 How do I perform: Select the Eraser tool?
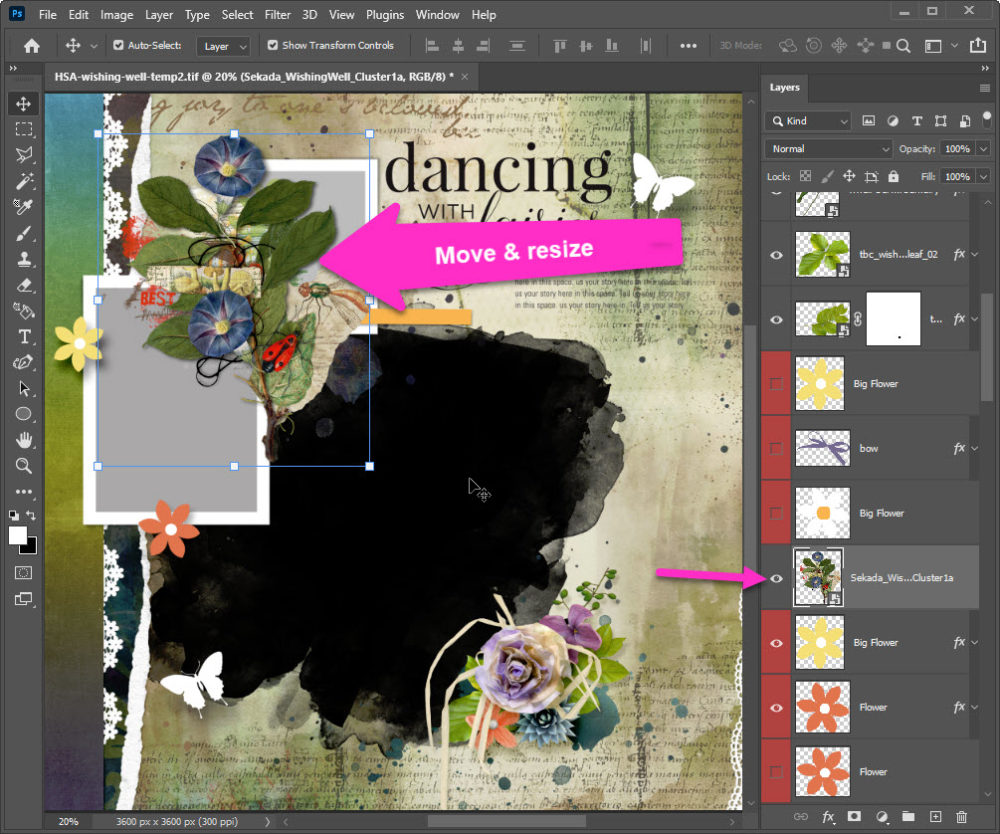[x=24, y=285]
